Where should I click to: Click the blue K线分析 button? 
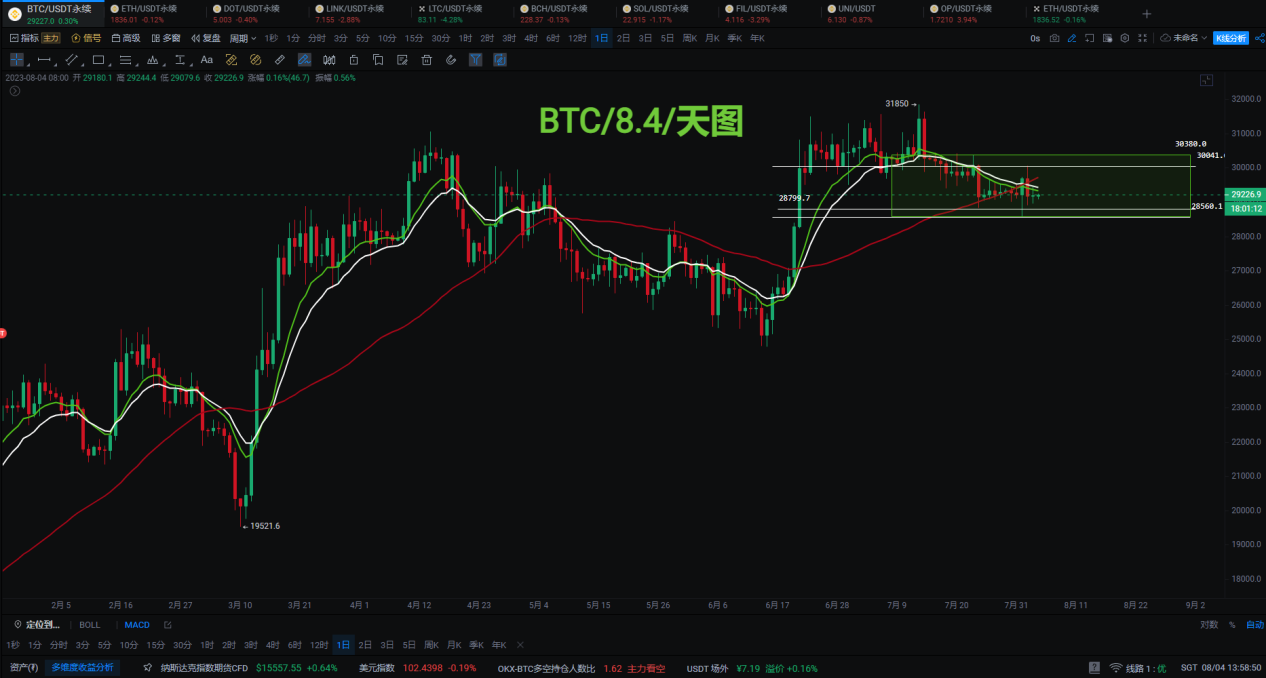pyautogui.click(x=1231, y=38)
